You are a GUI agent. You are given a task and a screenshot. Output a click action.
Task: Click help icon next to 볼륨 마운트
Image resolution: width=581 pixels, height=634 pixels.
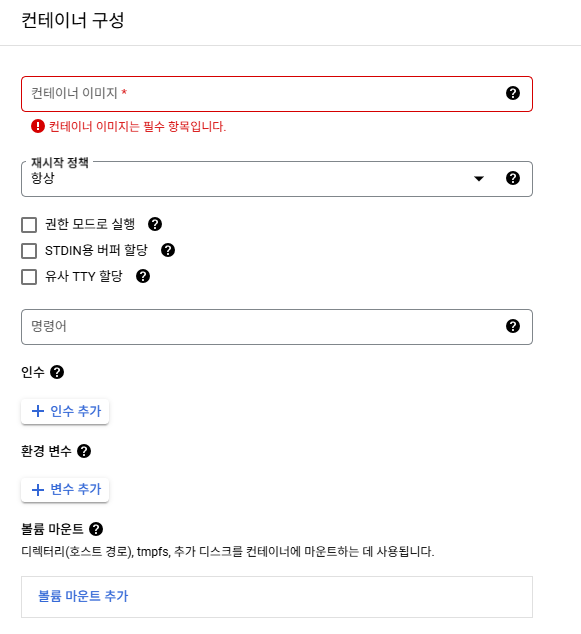tap(96, 529)
